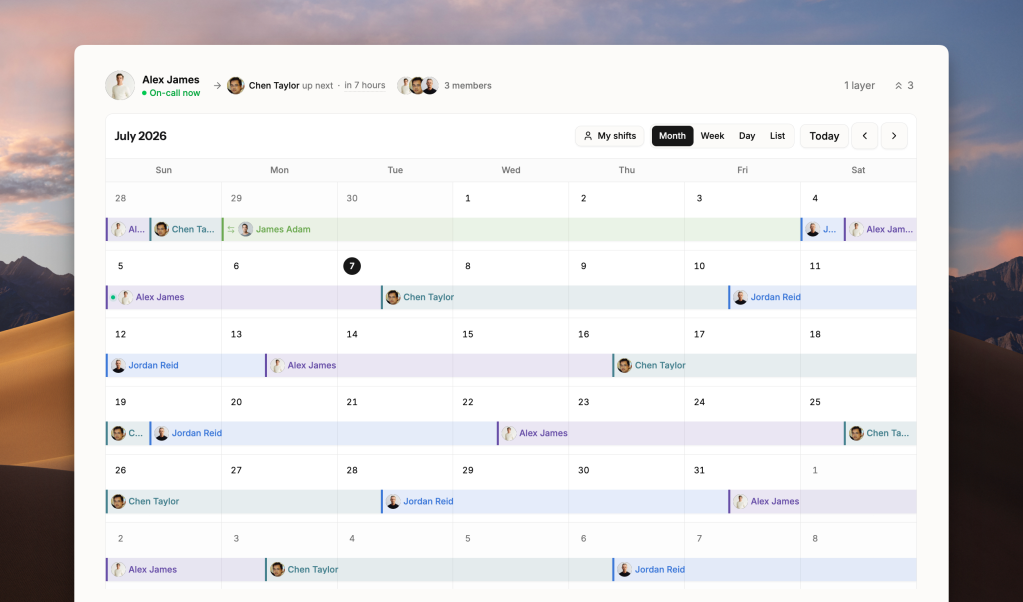This screenshot has width=1023, height=602.
Task: Click date number 1 under Wed
Action: pos(467,198)
